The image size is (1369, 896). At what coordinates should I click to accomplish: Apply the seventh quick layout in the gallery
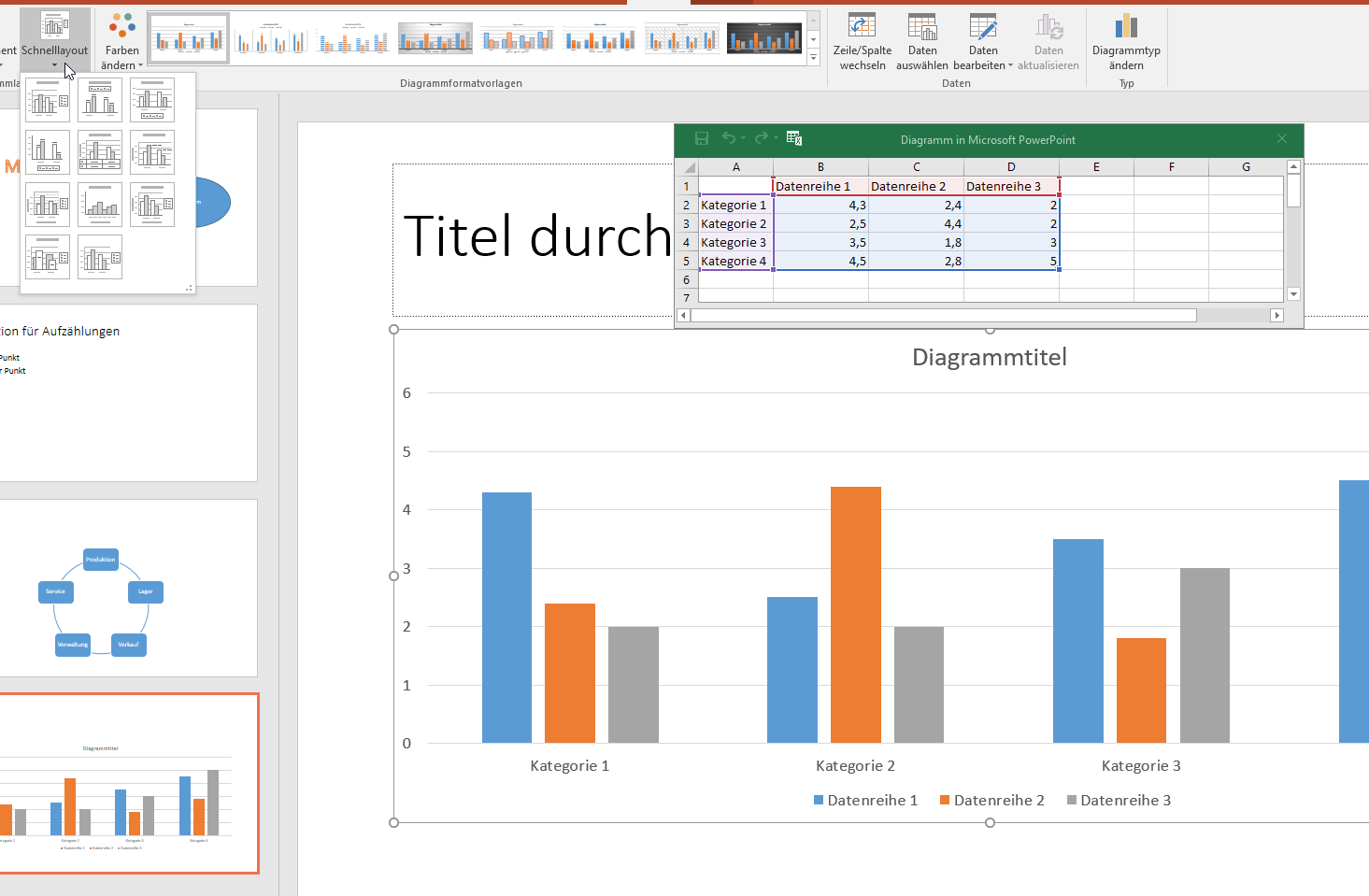click(48, 205)
